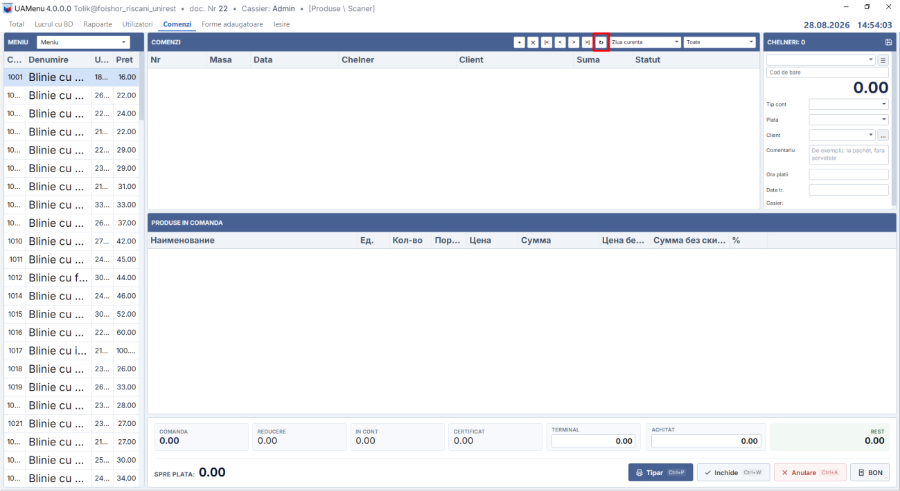Image resolution: width=900 pixels, height=491 pixels.
Task: Open waiter list hamburger icon
Action: point(883,60)
